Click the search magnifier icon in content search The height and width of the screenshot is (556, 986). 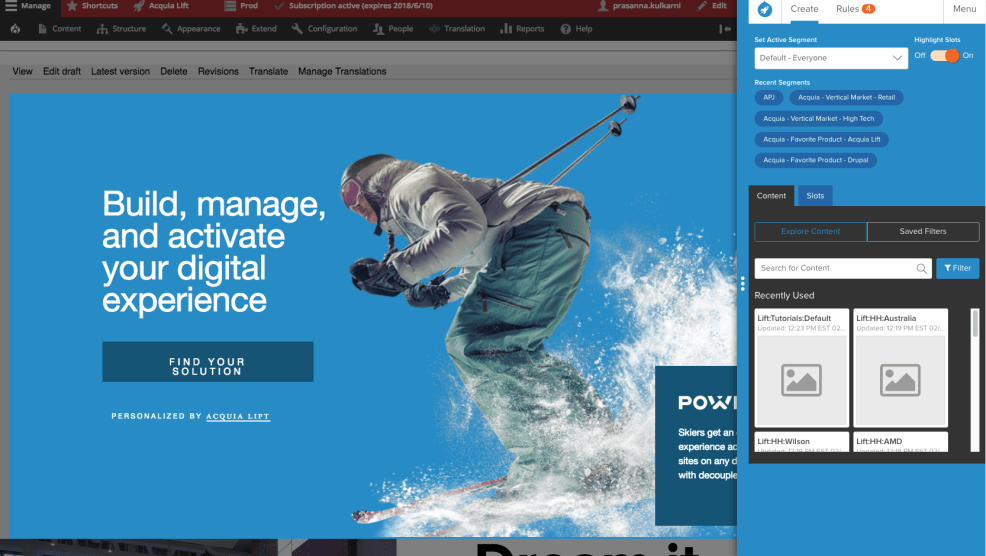tap(922, 268)
